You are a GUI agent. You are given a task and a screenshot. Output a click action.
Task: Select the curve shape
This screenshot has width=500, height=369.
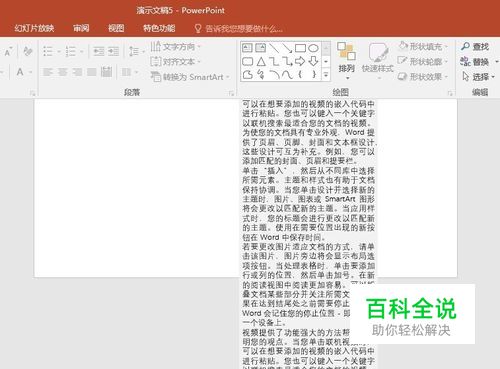pos(287,74)
